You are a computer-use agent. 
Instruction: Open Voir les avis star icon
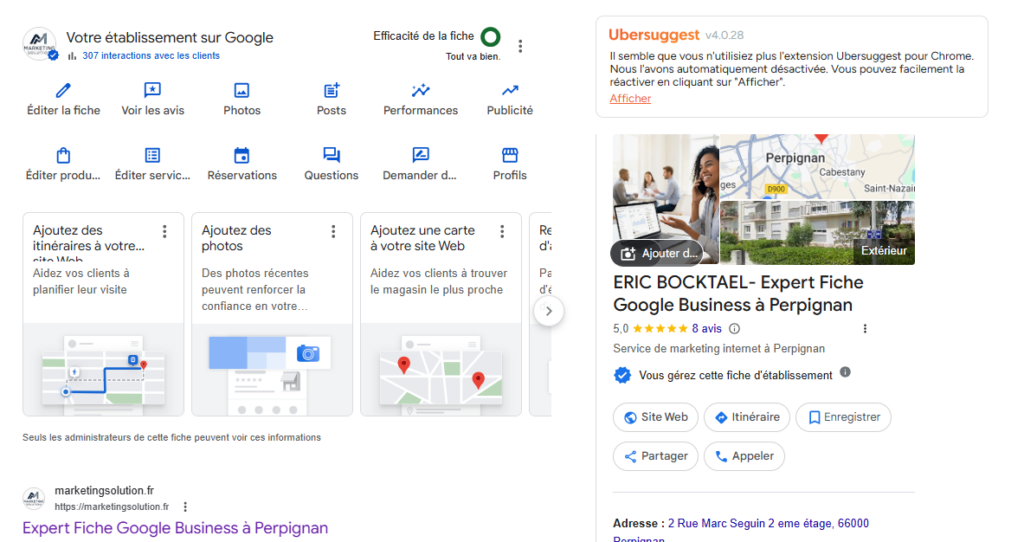tap(152, 90)
